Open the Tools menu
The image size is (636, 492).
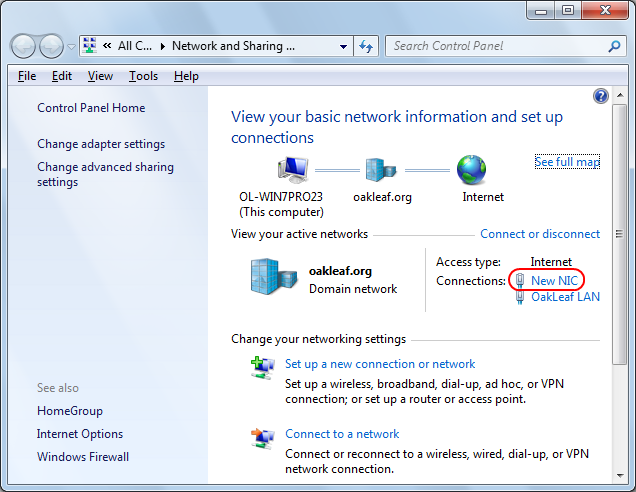(143, 76)
